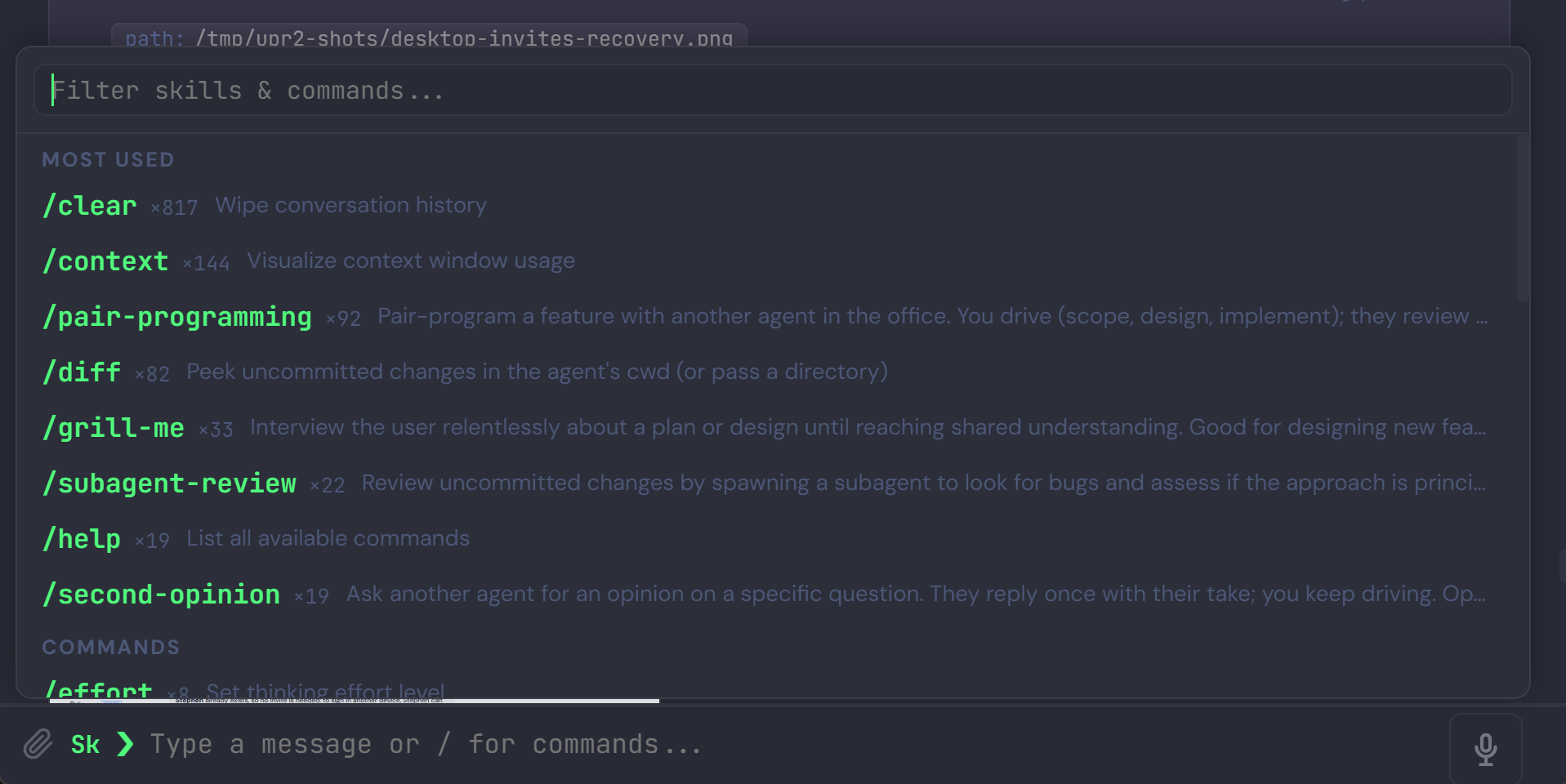Choose the /grill-me skill

773,427
